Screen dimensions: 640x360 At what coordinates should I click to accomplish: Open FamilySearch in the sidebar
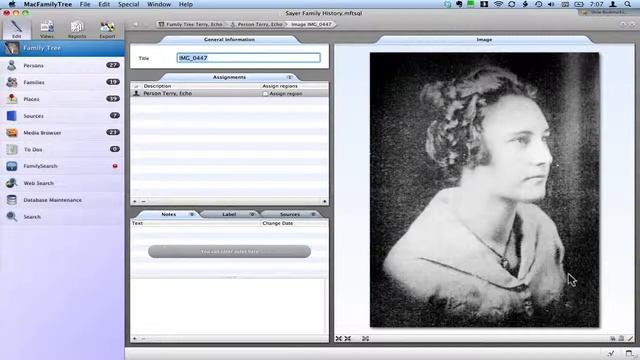[x=62, y=166]
